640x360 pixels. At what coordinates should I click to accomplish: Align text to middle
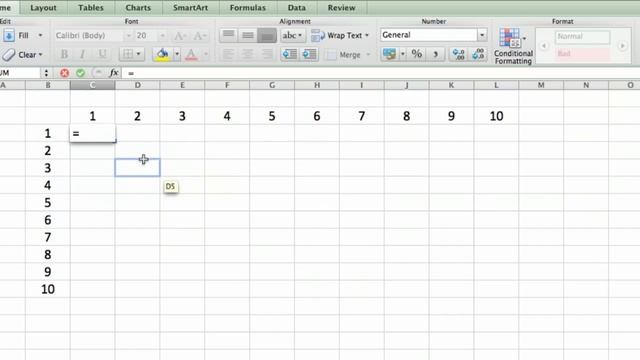248,36
